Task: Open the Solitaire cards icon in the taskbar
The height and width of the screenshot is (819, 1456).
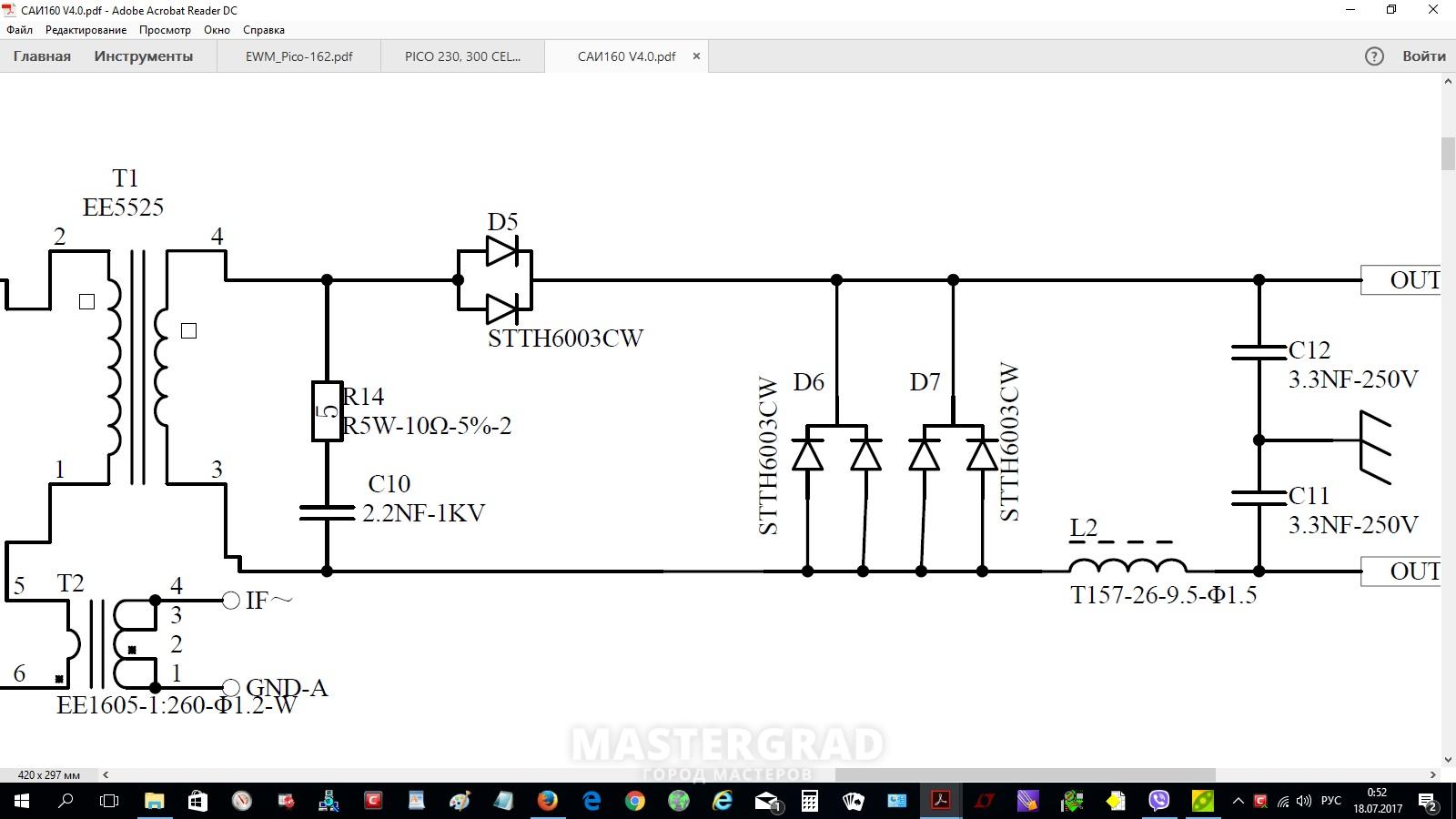Action: pyautogui.click(x=853, y=801)
